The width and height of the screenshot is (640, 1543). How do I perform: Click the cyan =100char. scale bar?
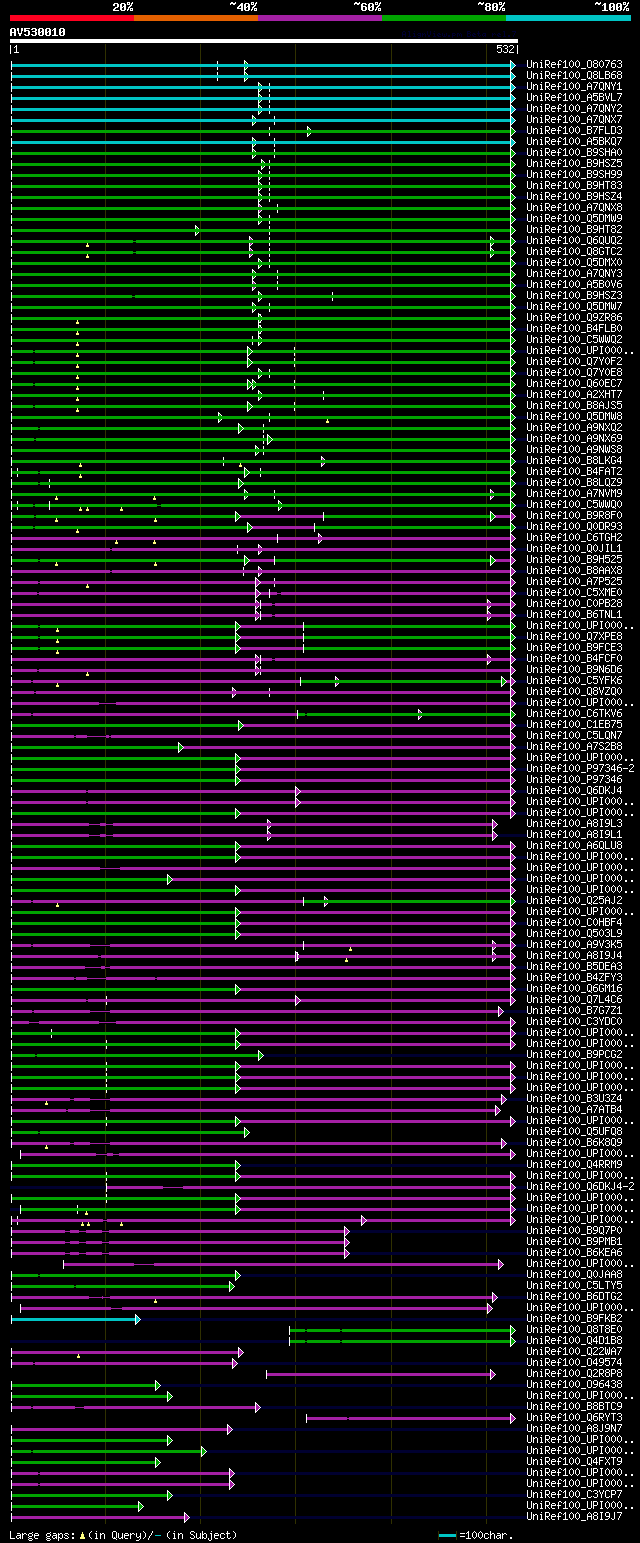coord(447,1535)
